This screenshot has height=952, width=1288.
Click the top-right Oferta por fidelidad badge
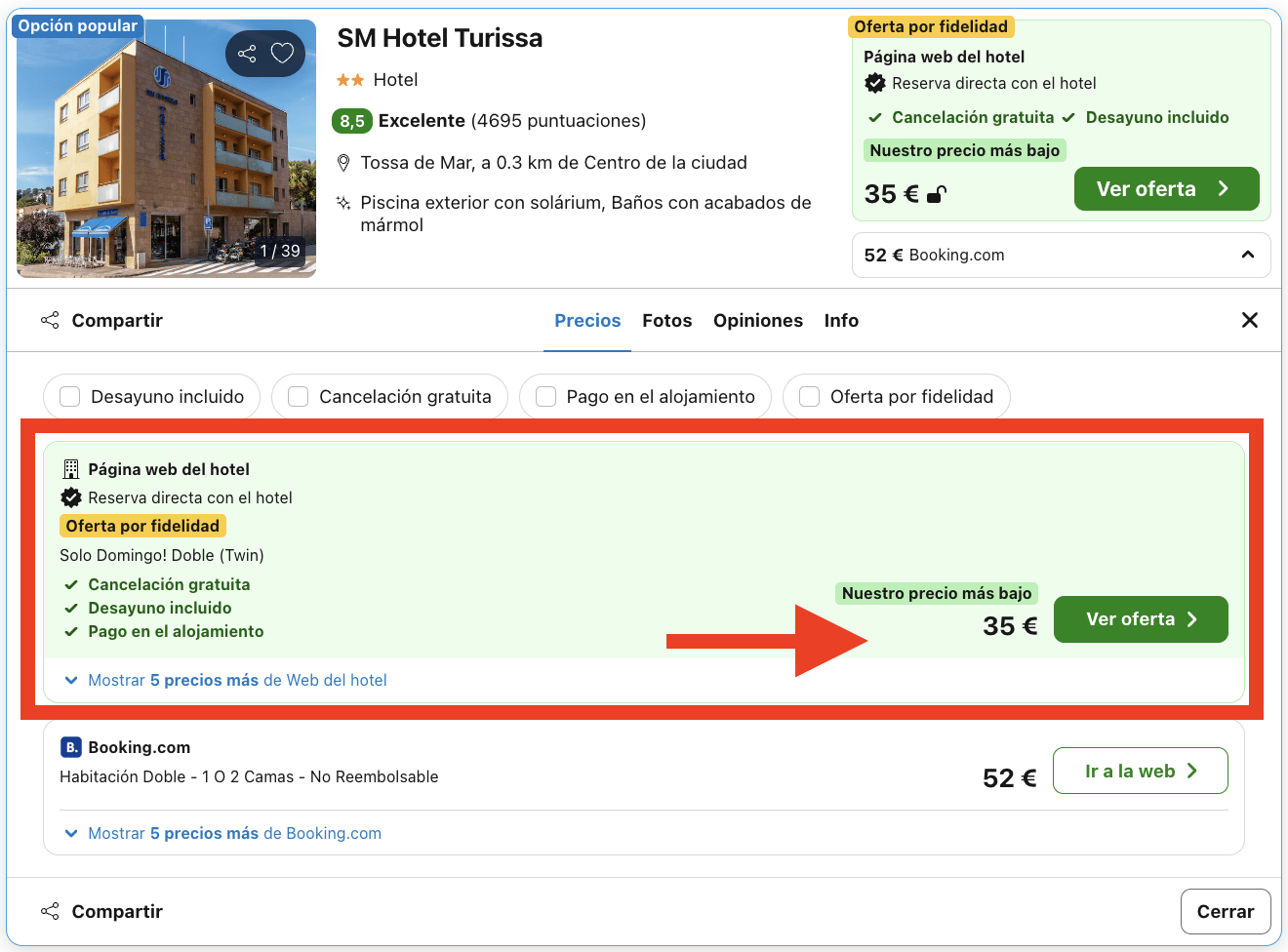pos(931,26)
